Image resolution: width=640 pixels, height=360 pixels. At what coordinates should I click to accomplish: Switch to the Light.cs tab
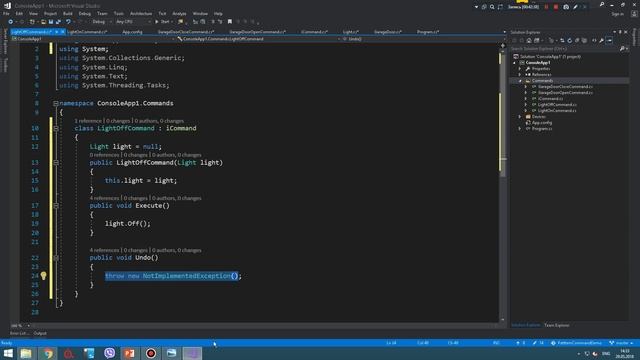[351, 32]
